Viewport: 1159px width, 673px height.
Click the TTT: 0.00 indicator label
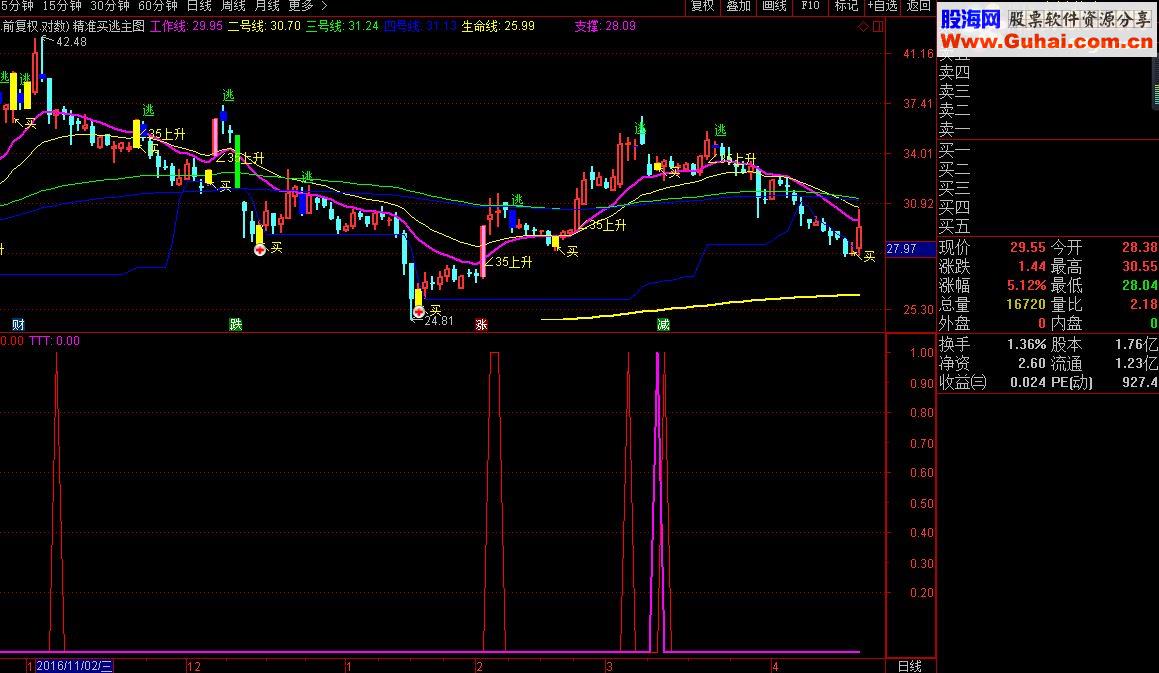pos(55,341)
